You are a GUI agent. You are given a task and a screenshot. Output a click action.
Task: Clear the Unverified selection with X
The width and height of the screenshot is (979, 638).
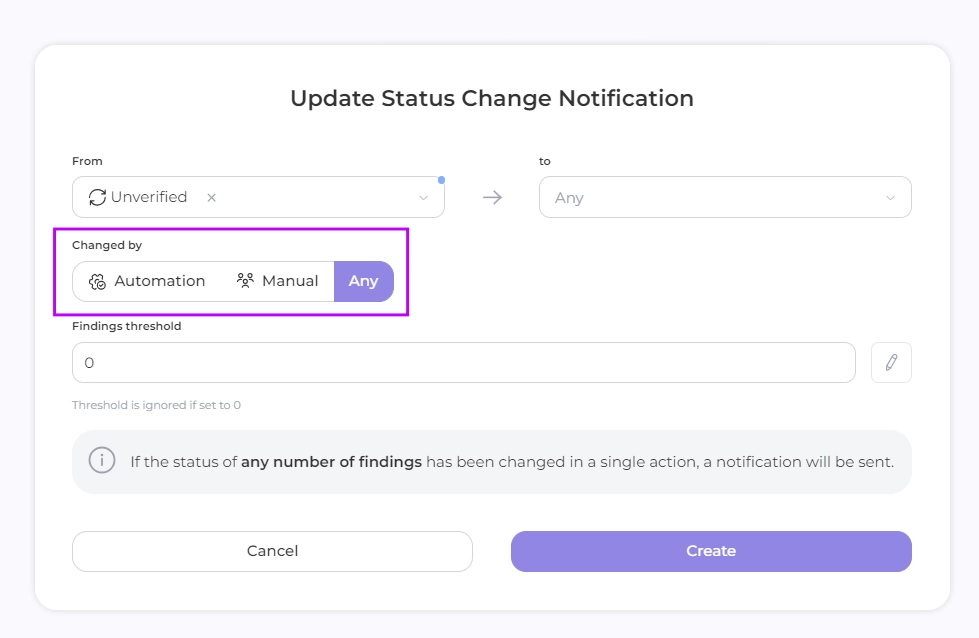click(211, 198)
